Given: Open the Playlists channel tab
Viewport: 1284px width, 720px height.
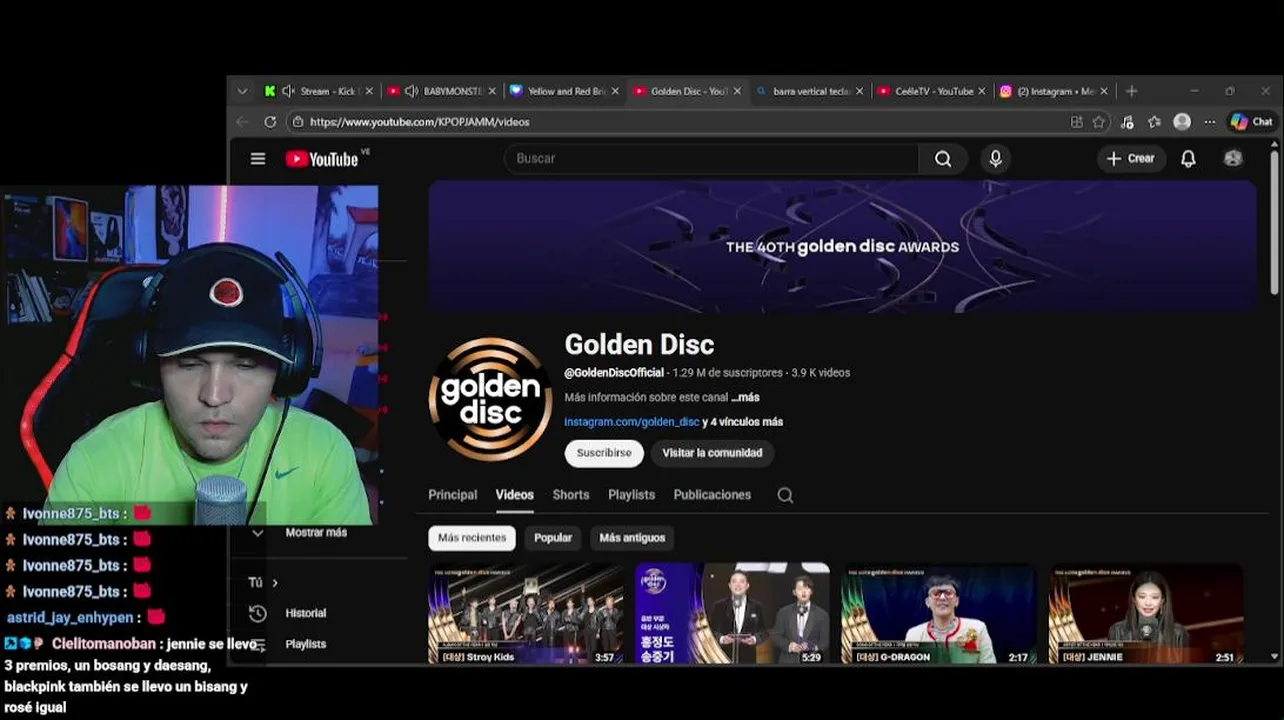Looking at the screenshot, I should coord(632,495).
